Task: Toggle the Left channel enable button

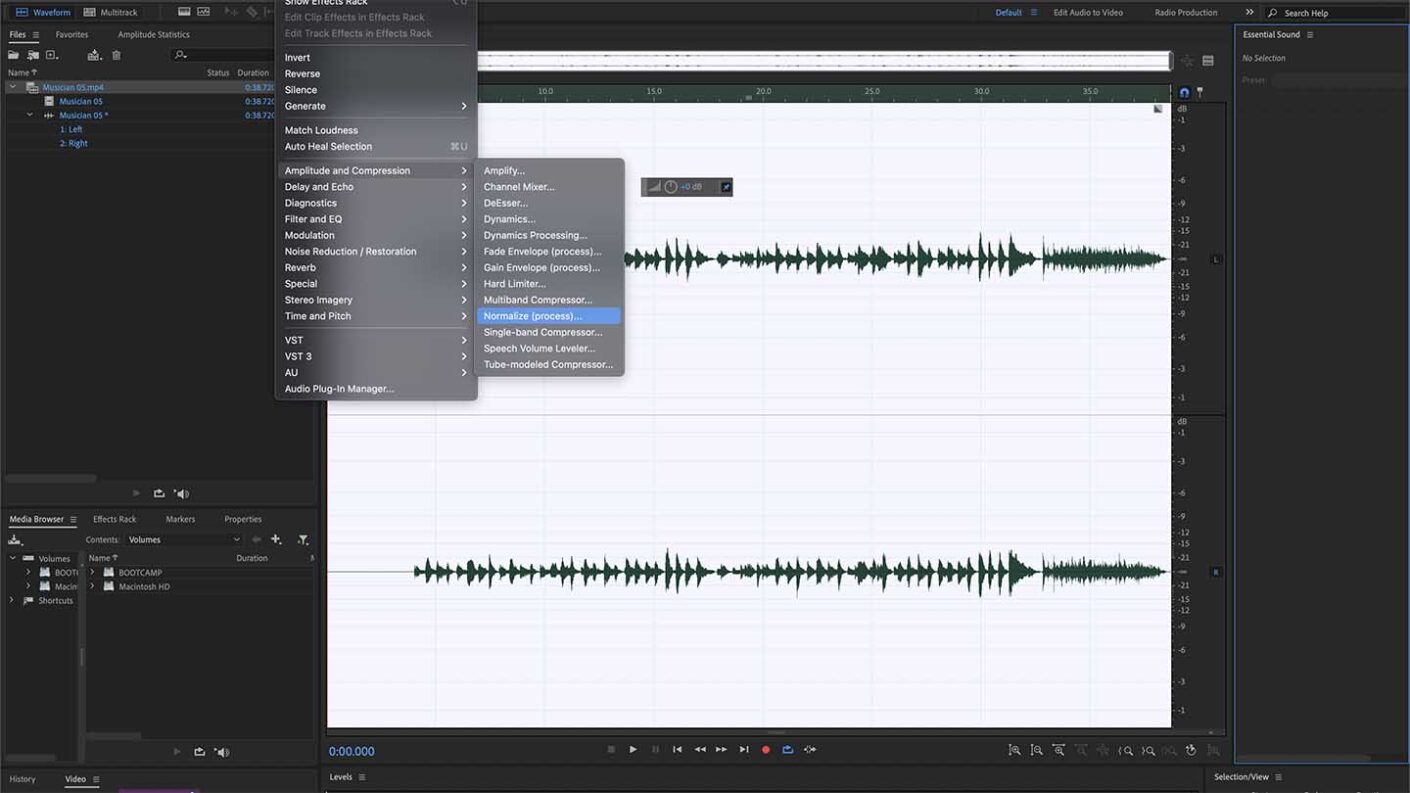Action: pyautogui.click(x=1216, y=257)
